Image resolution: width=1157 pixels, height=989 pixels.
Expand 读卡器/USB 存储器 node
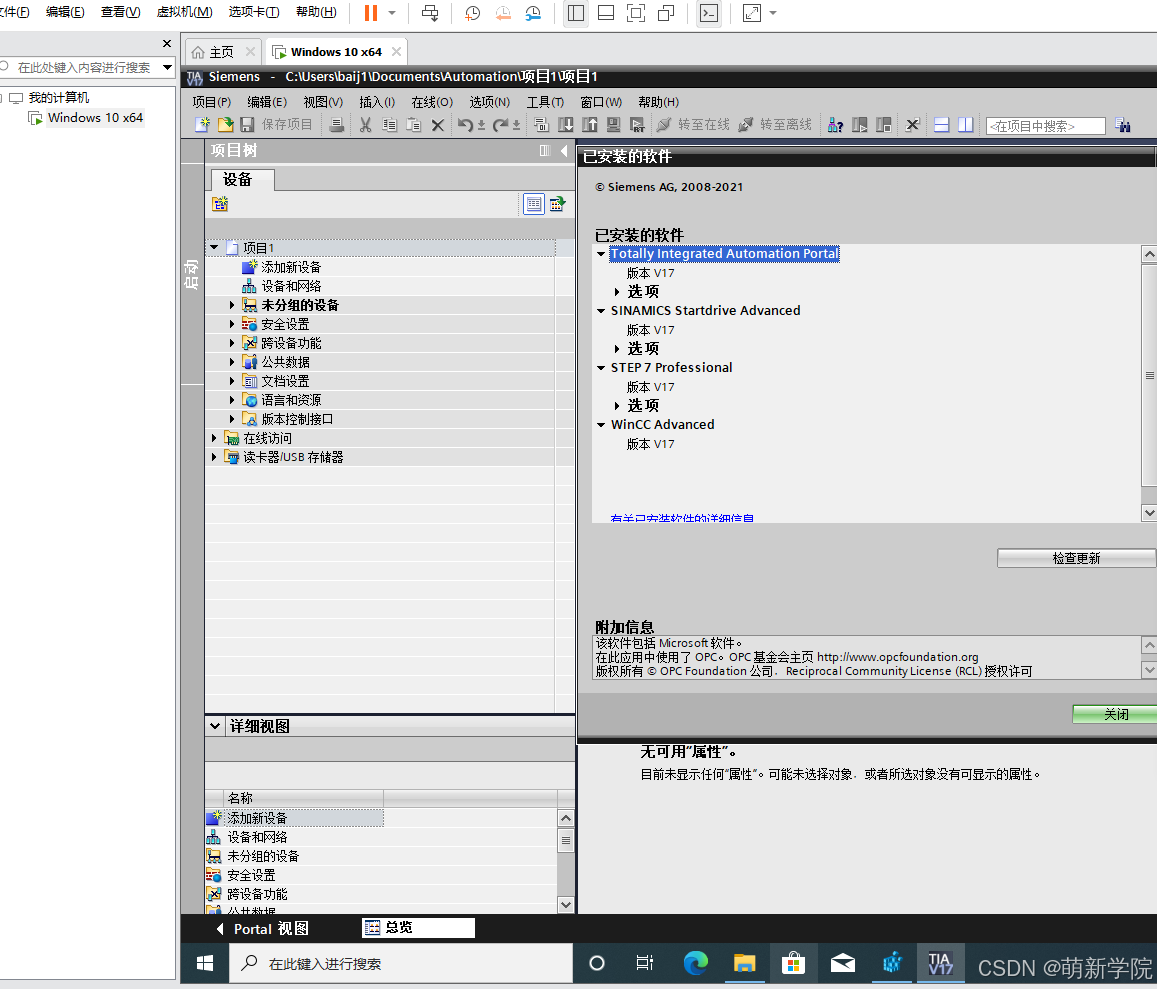coord(214,457)
